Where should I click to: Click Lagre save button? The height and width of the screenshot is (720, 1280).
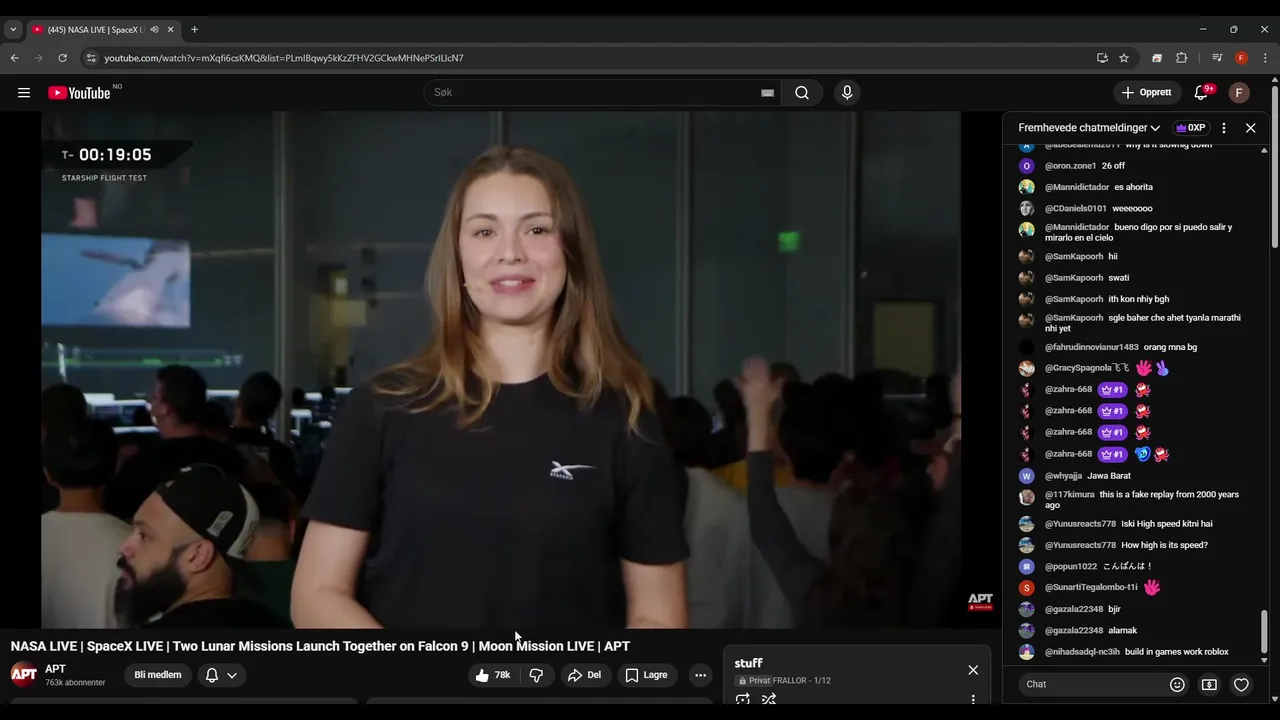pos(646,675)
